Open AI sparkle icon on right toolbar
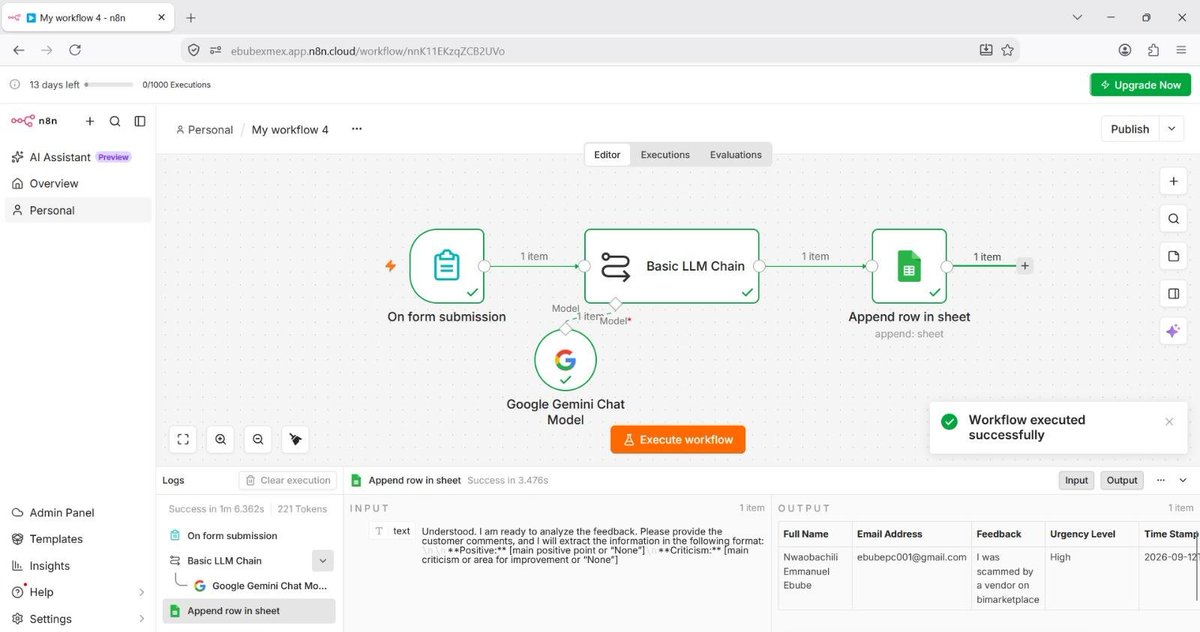Viewport: 1200px width, 632px height. click(x=1173, y=332)
